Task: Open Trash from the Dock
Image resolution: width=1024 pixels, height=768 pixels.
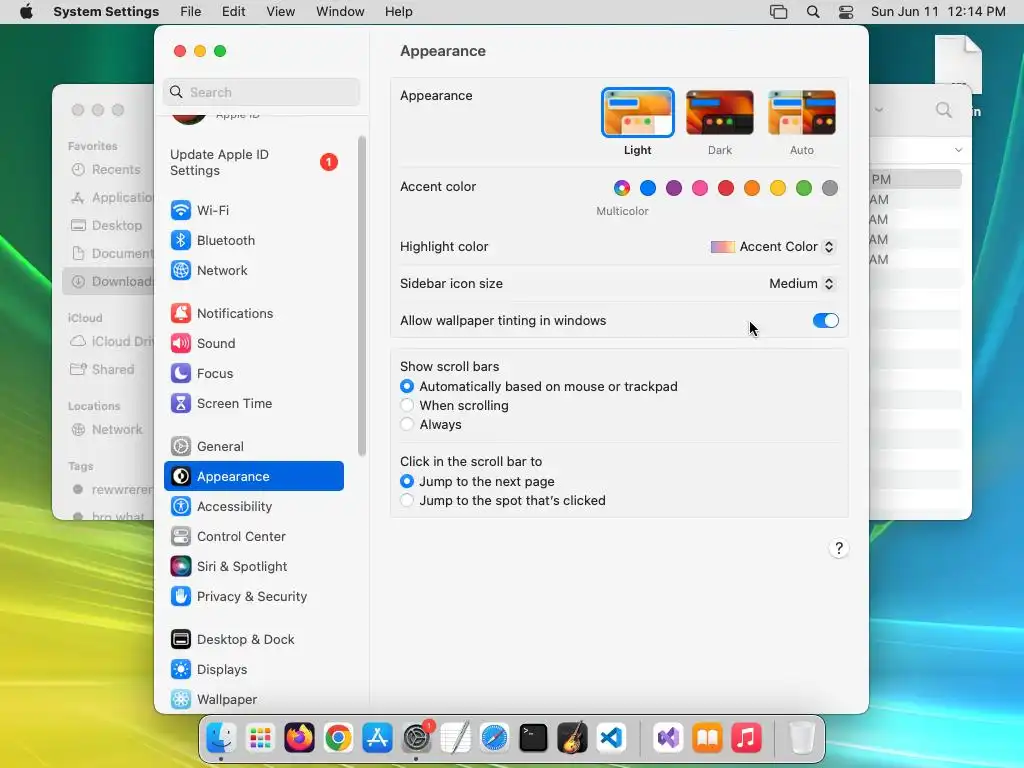Action: click(x=802, y=739)
